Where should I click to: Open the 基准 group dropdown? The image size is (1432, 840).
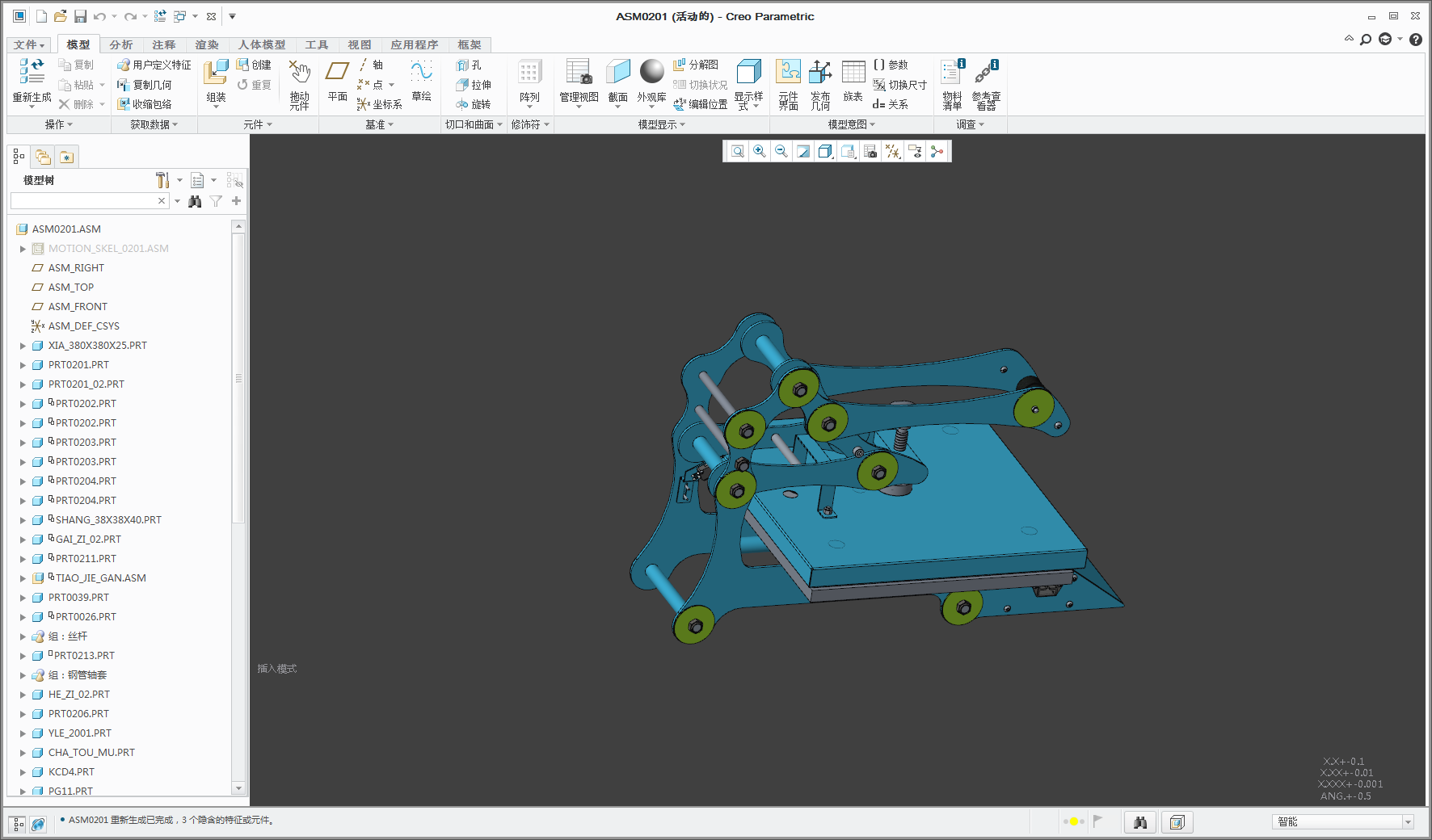379,124
